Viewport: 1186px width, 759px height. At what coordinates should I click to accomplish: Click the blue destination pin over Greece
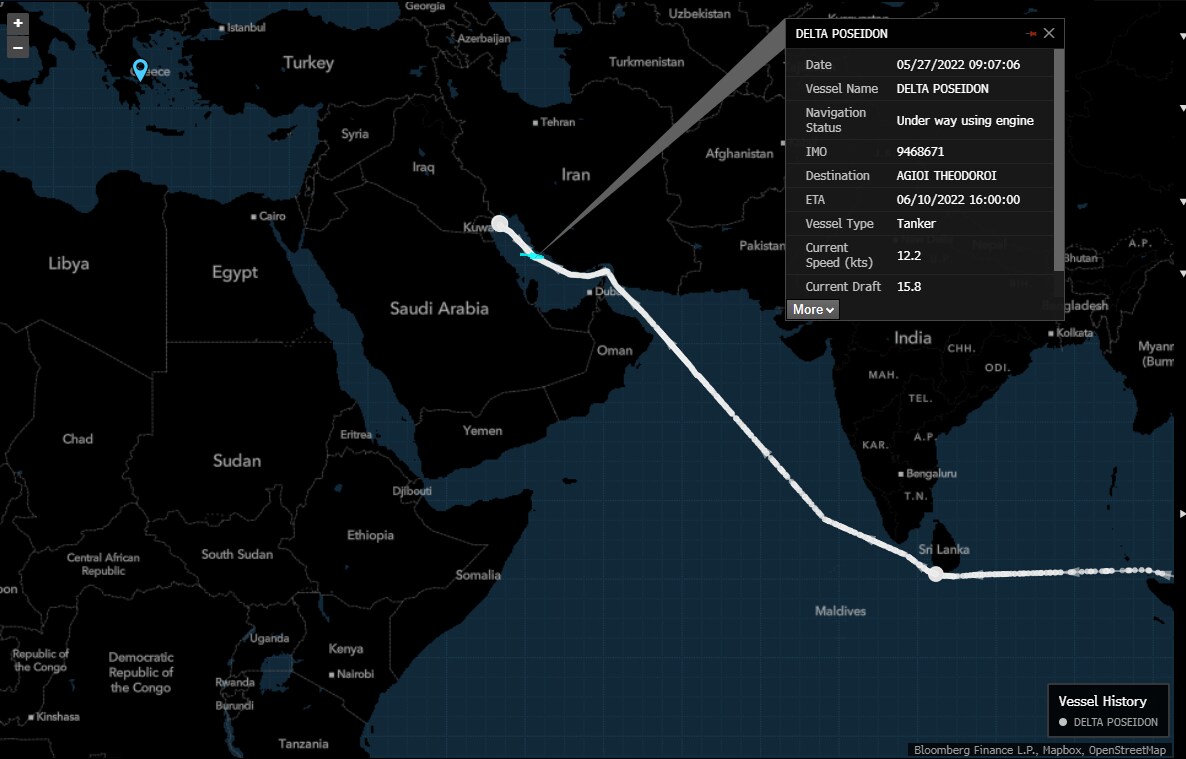tap(140, 70)
